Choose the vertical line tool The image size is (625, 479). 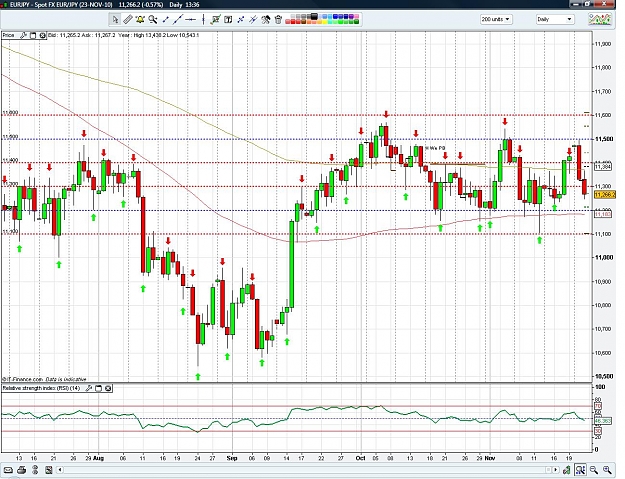[x=203, y=19]
